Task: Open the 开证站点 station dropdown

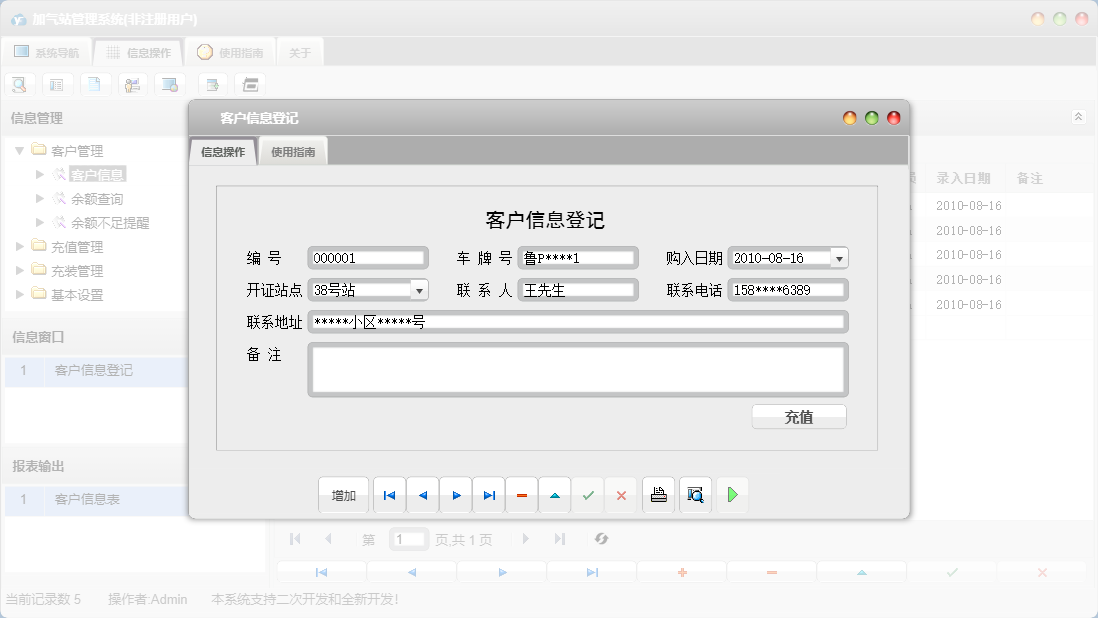Action: pyautogui.click(x=419, y=290)
